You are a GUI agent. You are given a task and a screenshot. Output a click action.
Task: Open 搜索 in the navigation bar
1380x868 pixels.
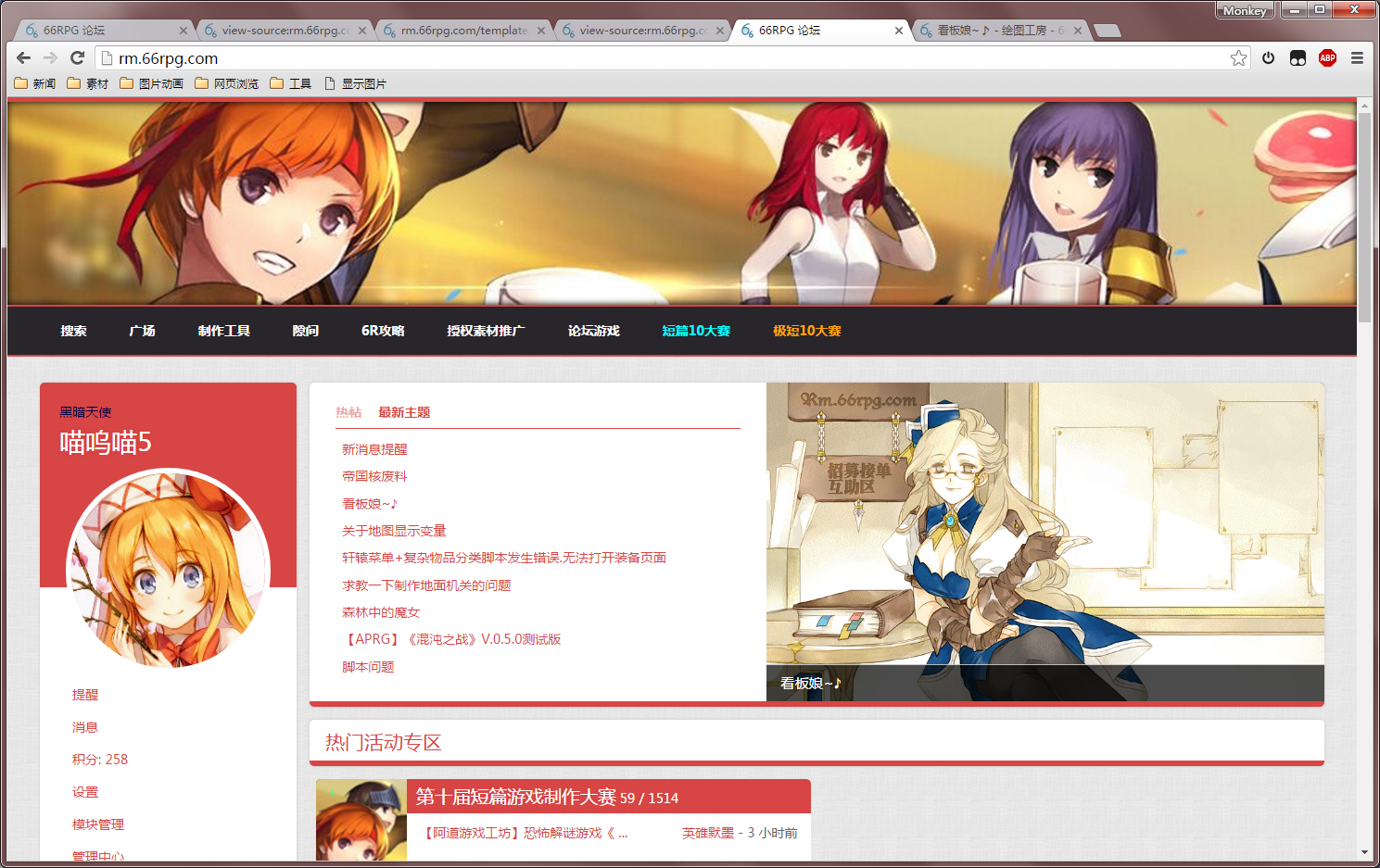[x=73, y=331]
